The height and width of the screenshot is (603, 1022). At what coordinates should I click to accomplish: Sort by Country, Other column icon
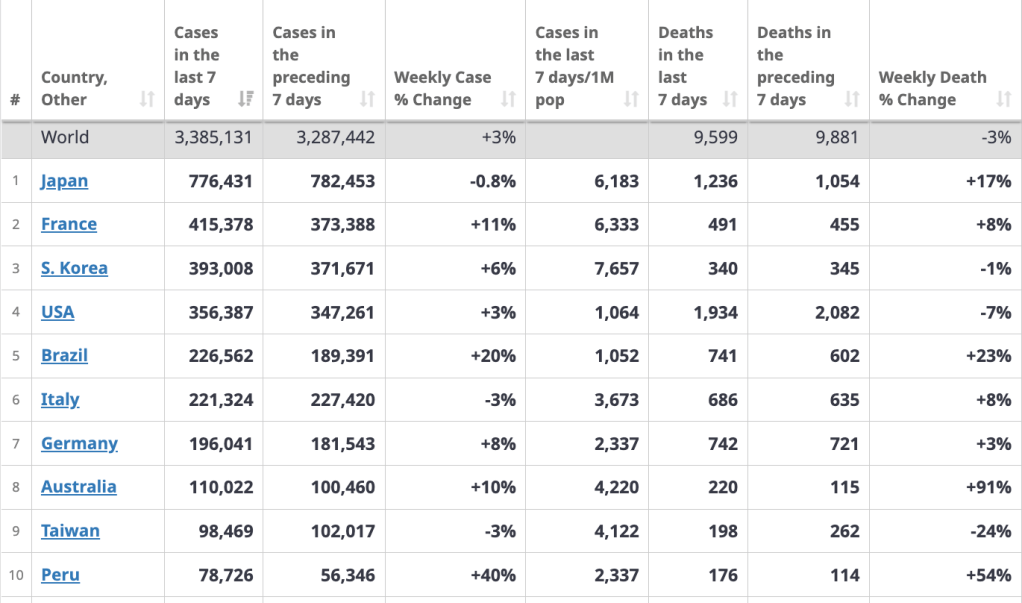[147, 99]
